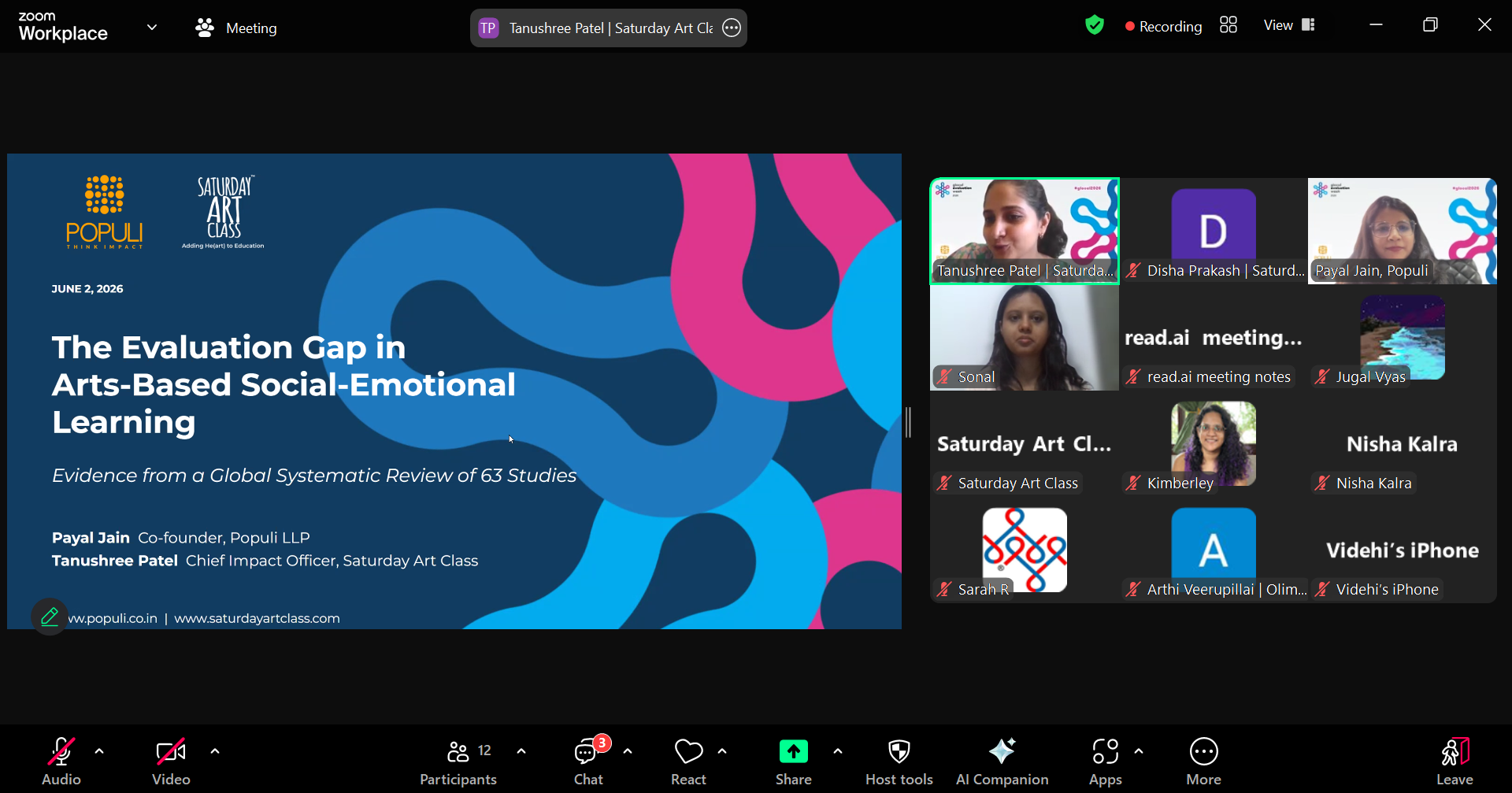The height and width of the screenshot is (793, 1512).
Task: Click the Tanushree Patel sharing label
Action: [x=610, y=28]
